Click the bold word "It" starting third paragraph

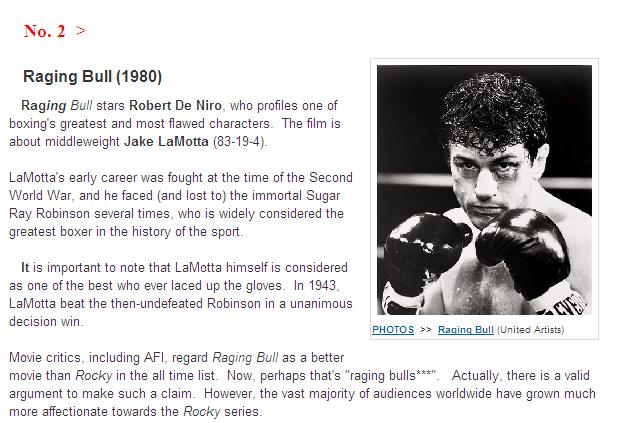[x=25, y=268]
